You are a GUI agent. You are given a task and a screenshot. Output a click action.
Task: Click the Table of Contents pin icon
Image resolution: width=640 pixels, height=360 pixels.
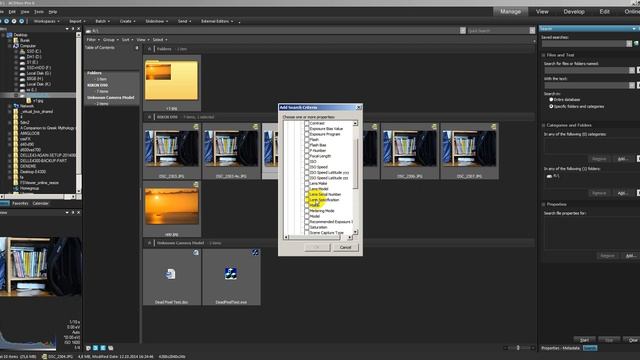coord(137,48)
